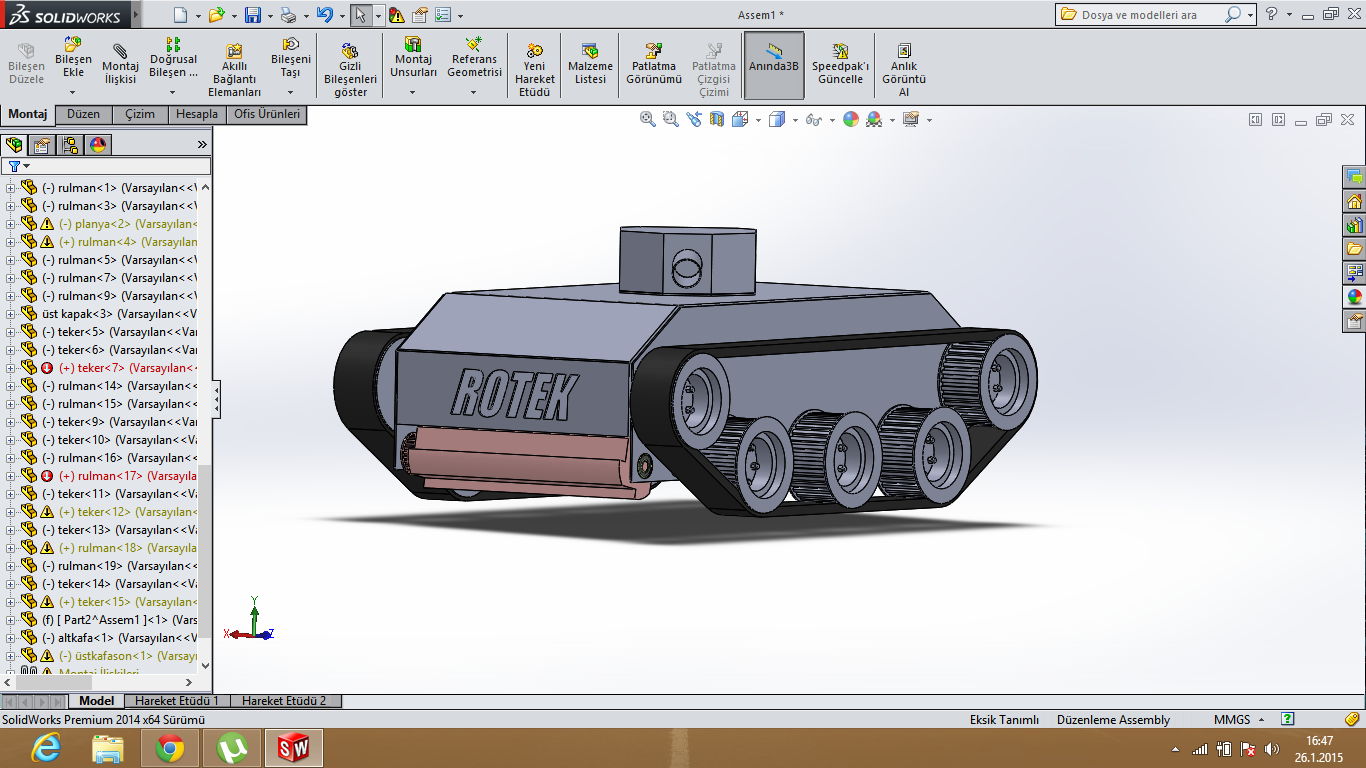
Task: Toggle Anında3B (Instant3D) button
Action: [x=774, y=65]
